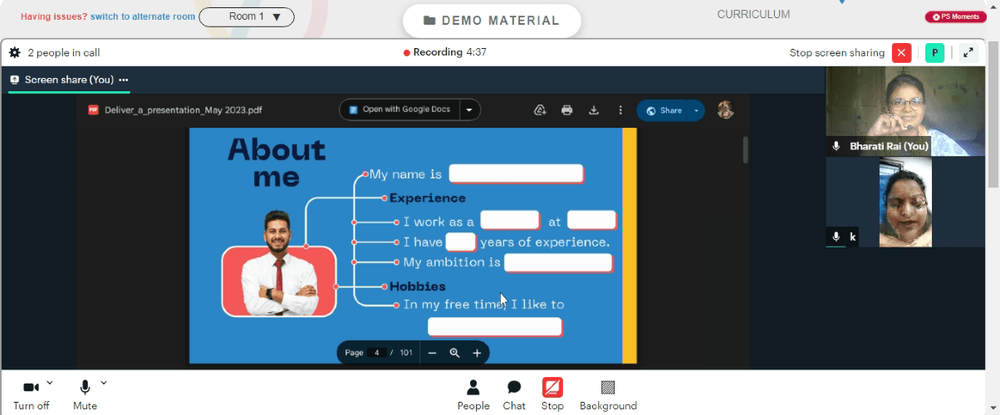The height and width of the screenshot is (415, 1000).
Task: Click PS Moments badge
Action: click(x=956, y=17)
